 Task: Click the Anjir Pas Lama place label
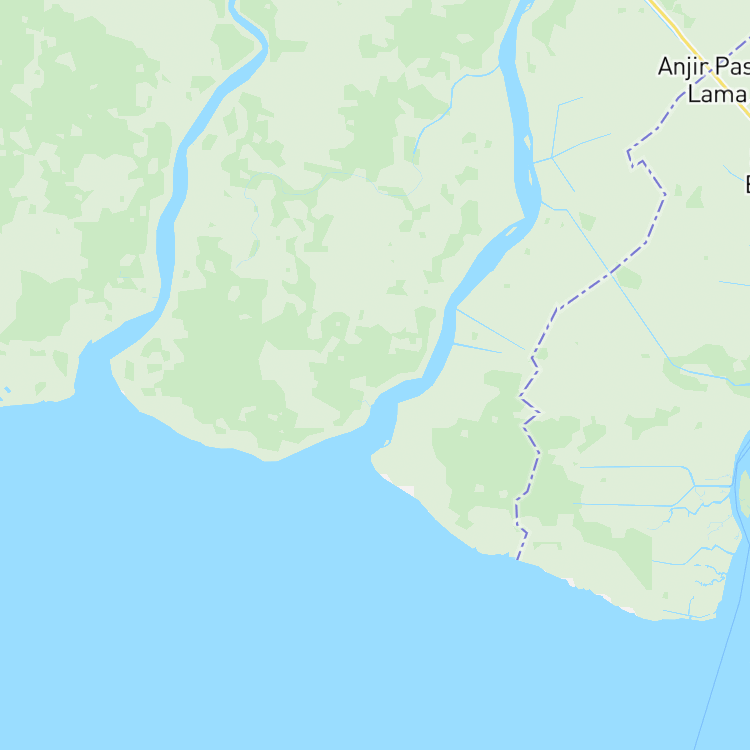(704, 80)
